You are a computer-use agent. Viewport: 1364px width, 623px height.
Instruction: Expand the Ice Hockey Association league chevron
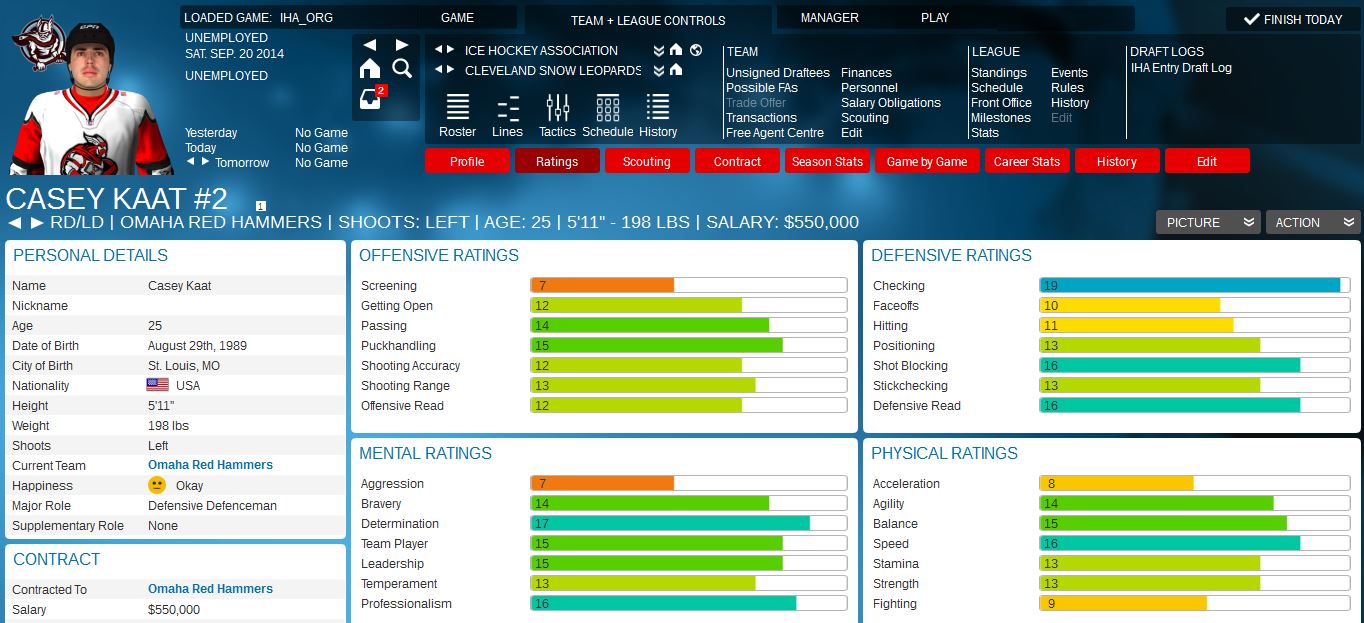pyautogui.click(x=658, y=50)
